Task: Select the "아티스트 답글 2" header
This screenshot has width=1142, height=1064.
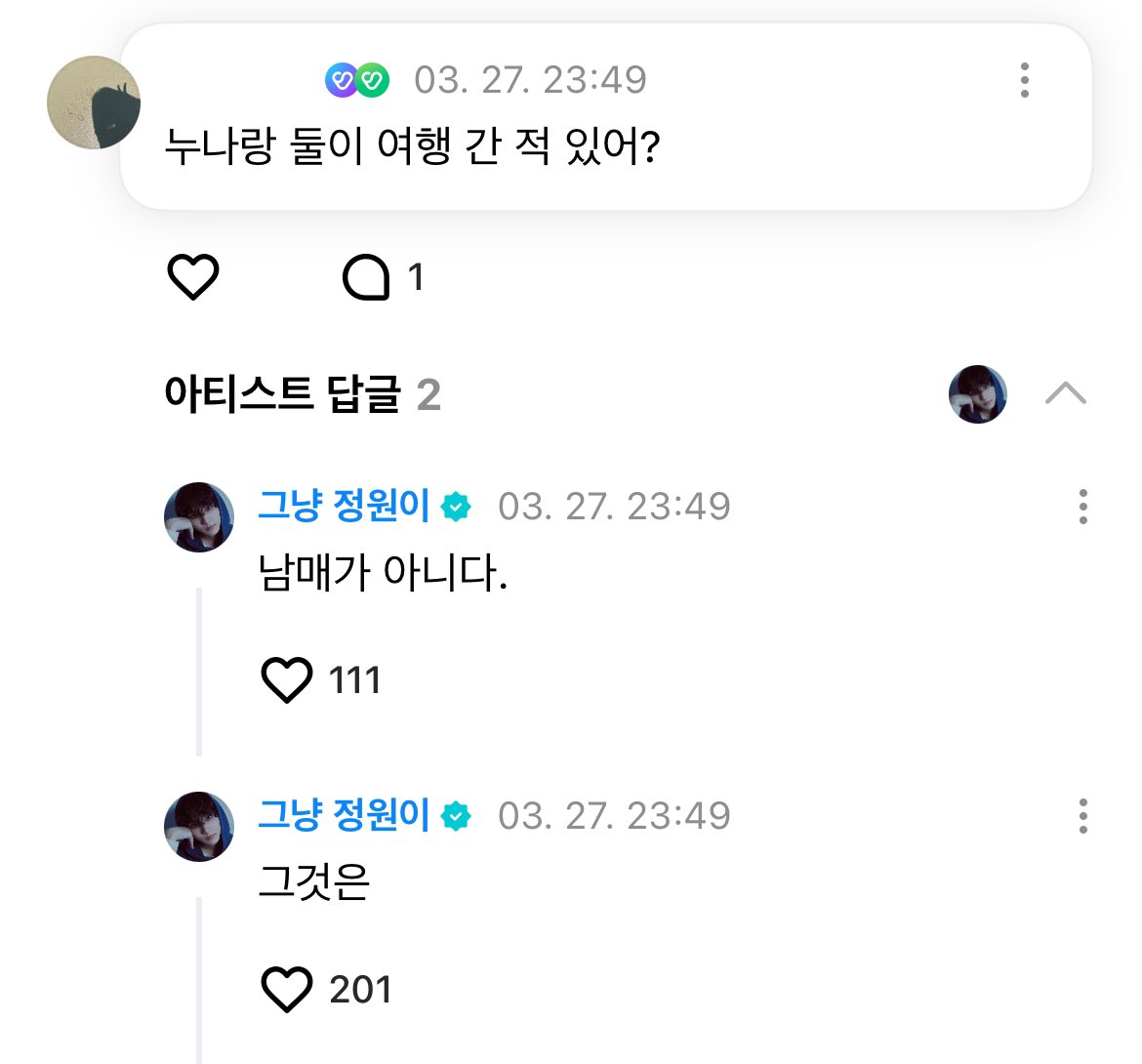Action: click(x=303, y=394)
